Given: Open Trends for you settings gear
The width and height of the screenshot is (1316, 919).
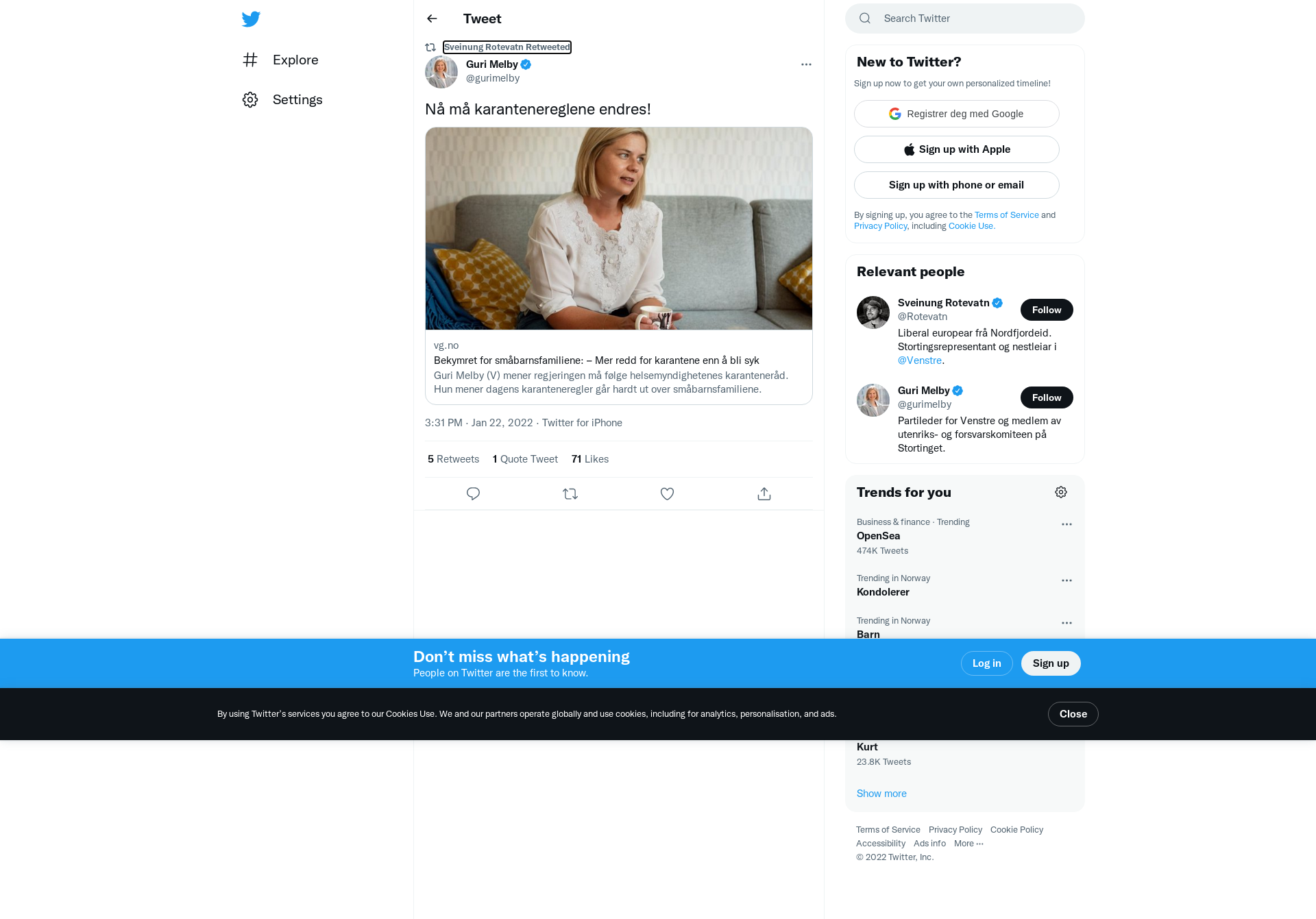Looking at the screenshot, I should coord(1061,492).
